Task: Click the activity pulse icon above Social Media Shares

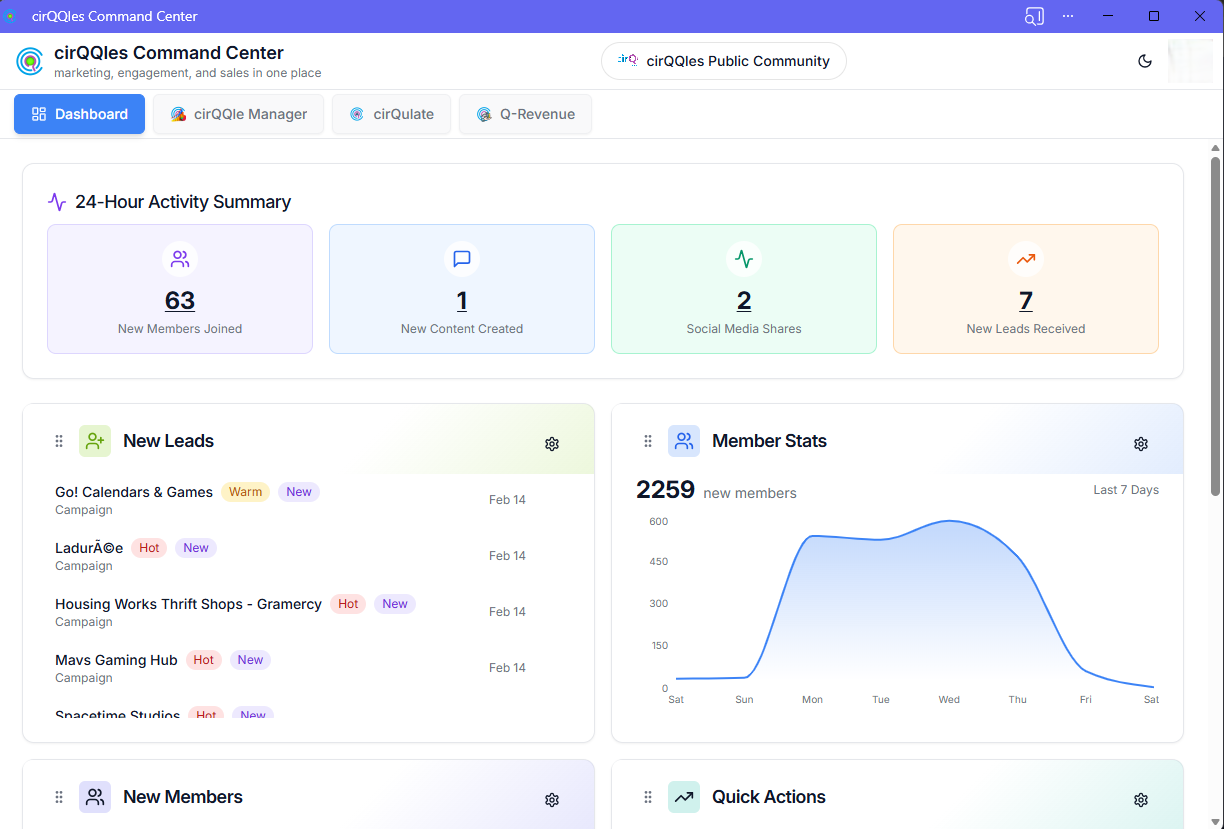Action: coord(743,258)
